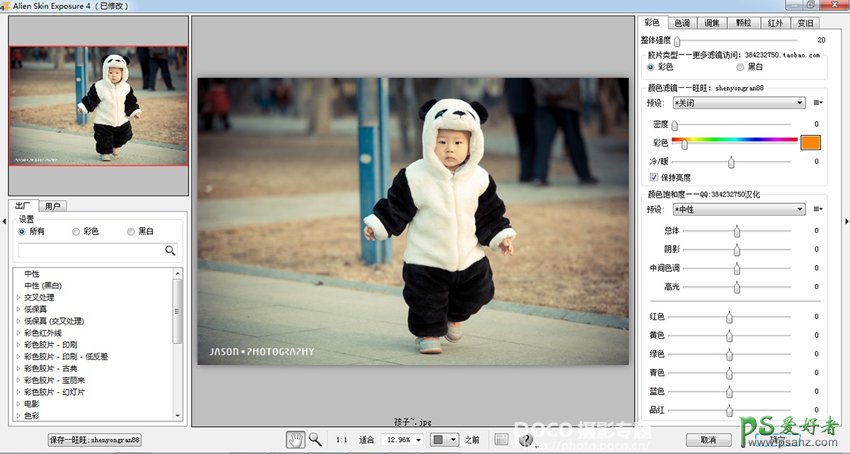This screenshot has width=850, height=454.
Task: Click the 冷/暖 slider handle
Action: 731,162
